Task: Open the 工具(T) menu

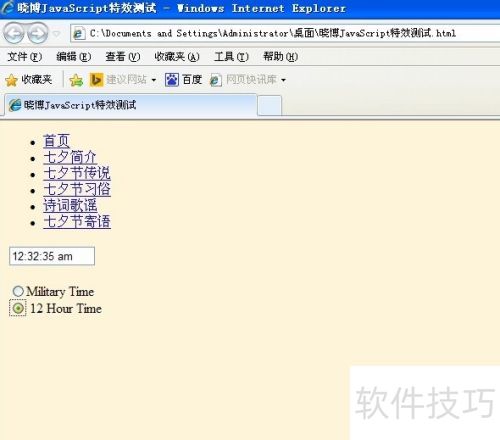Action: coord(231,57)
